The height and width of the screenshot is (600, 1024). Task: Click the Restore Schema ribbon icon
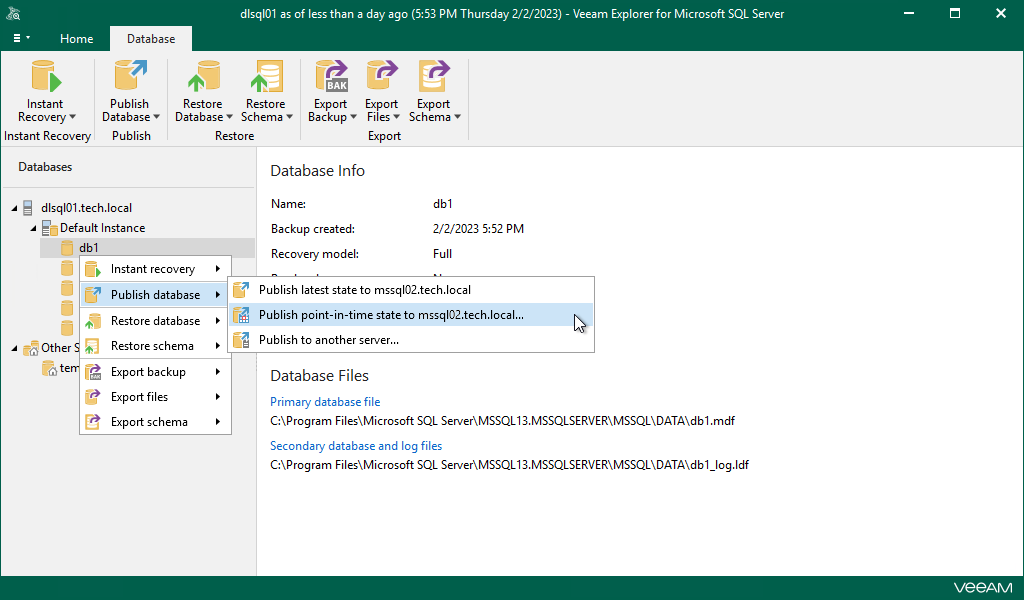click(x=266, y=76)
